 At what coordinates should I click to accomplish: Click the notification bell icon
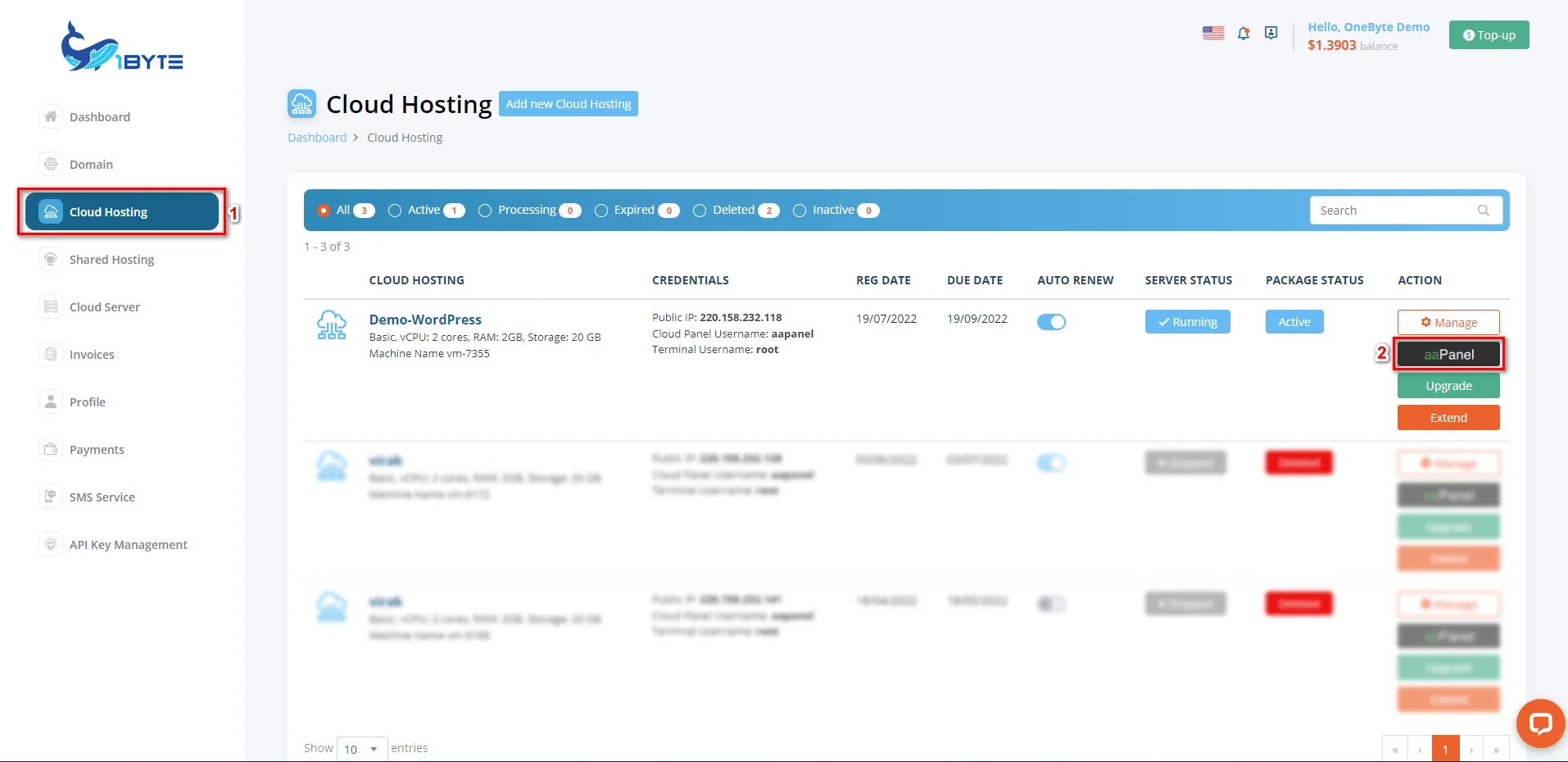coord(1243,33)
